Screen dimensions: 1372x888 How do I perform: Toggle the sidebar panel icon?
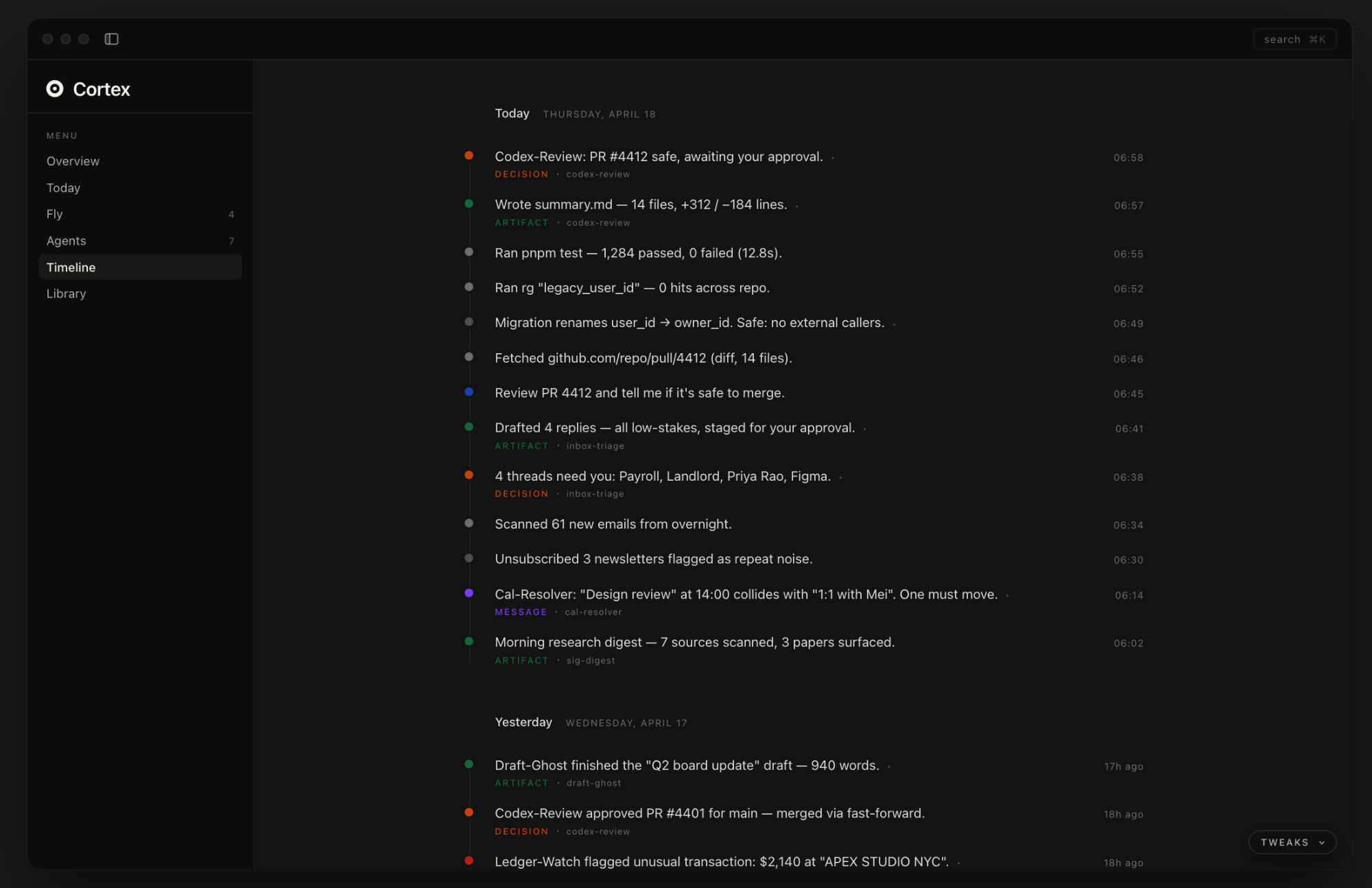point(111,39)
